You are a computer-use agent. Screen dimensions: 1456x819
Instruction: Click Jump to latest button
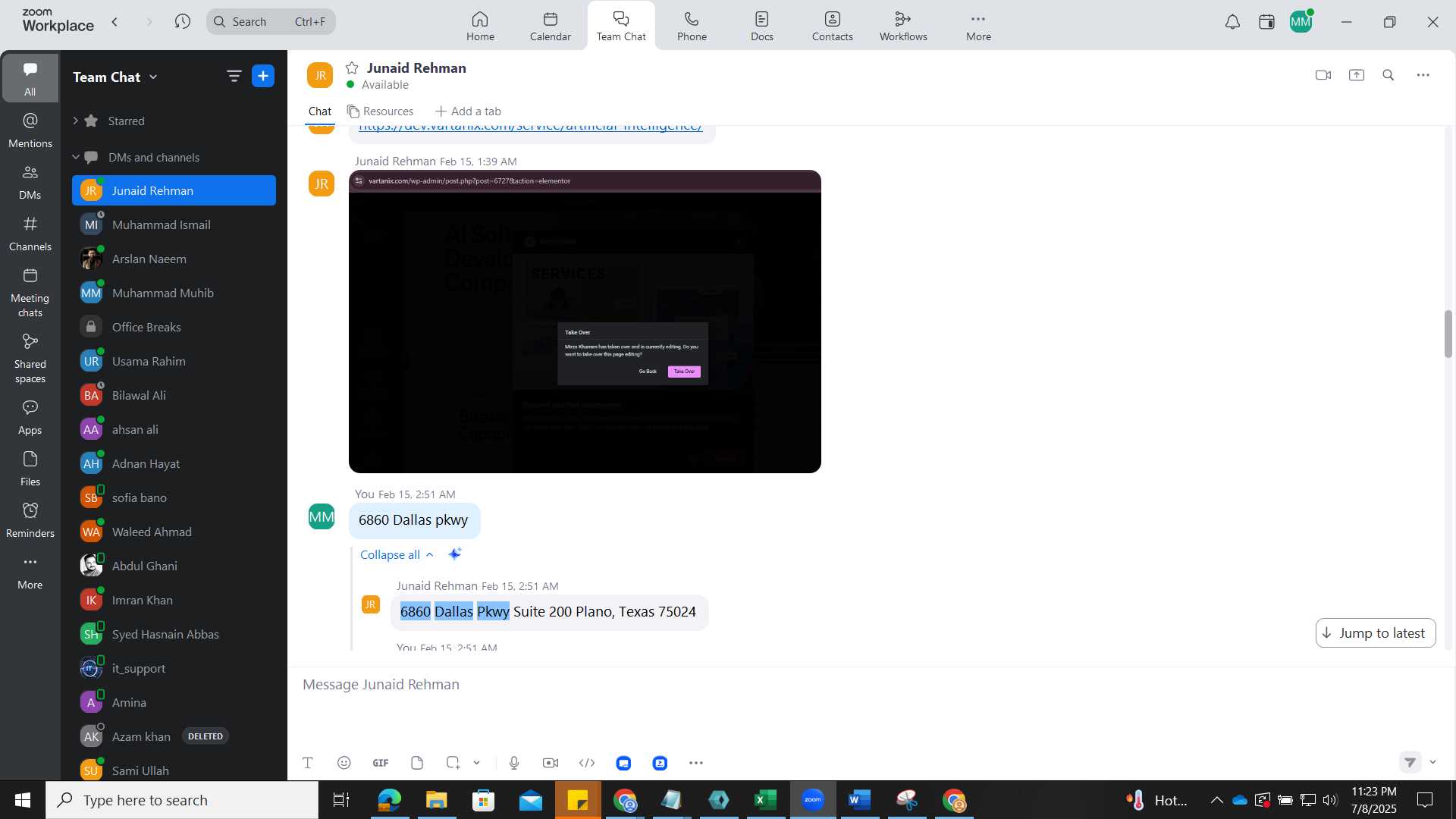(x=1376, y=633)
